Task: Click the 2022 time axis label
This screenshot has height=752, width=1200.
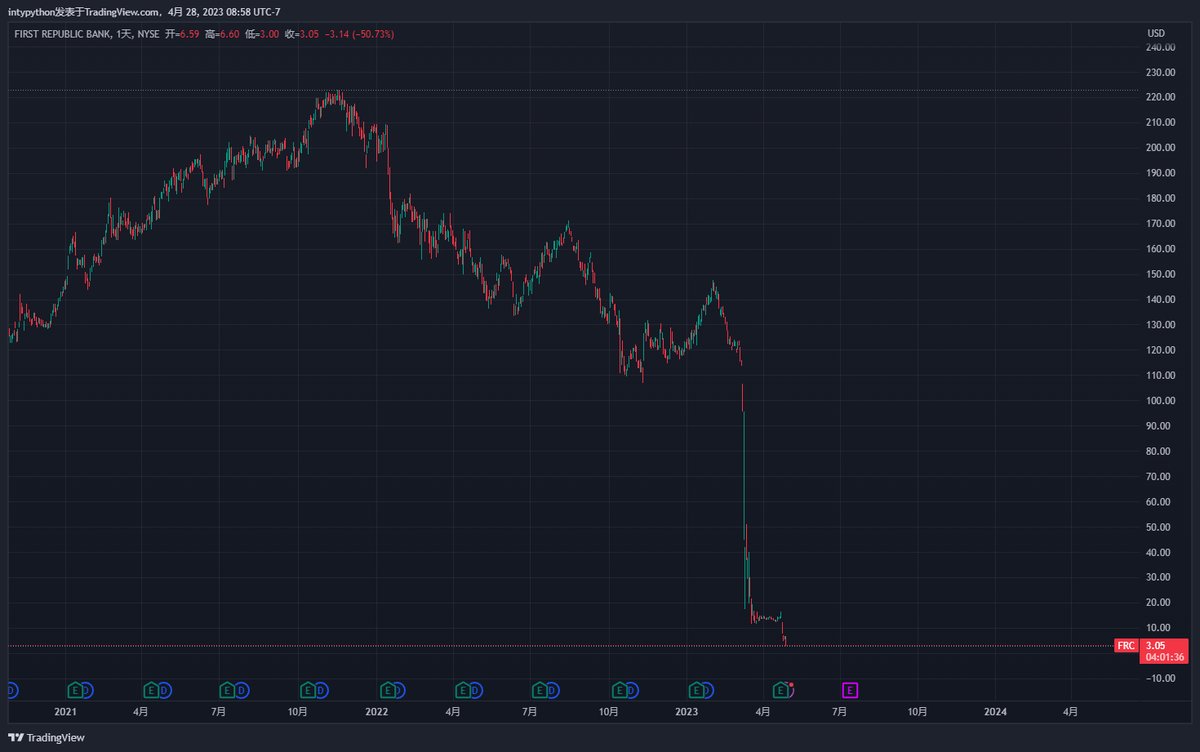Action: coord(377,712)
